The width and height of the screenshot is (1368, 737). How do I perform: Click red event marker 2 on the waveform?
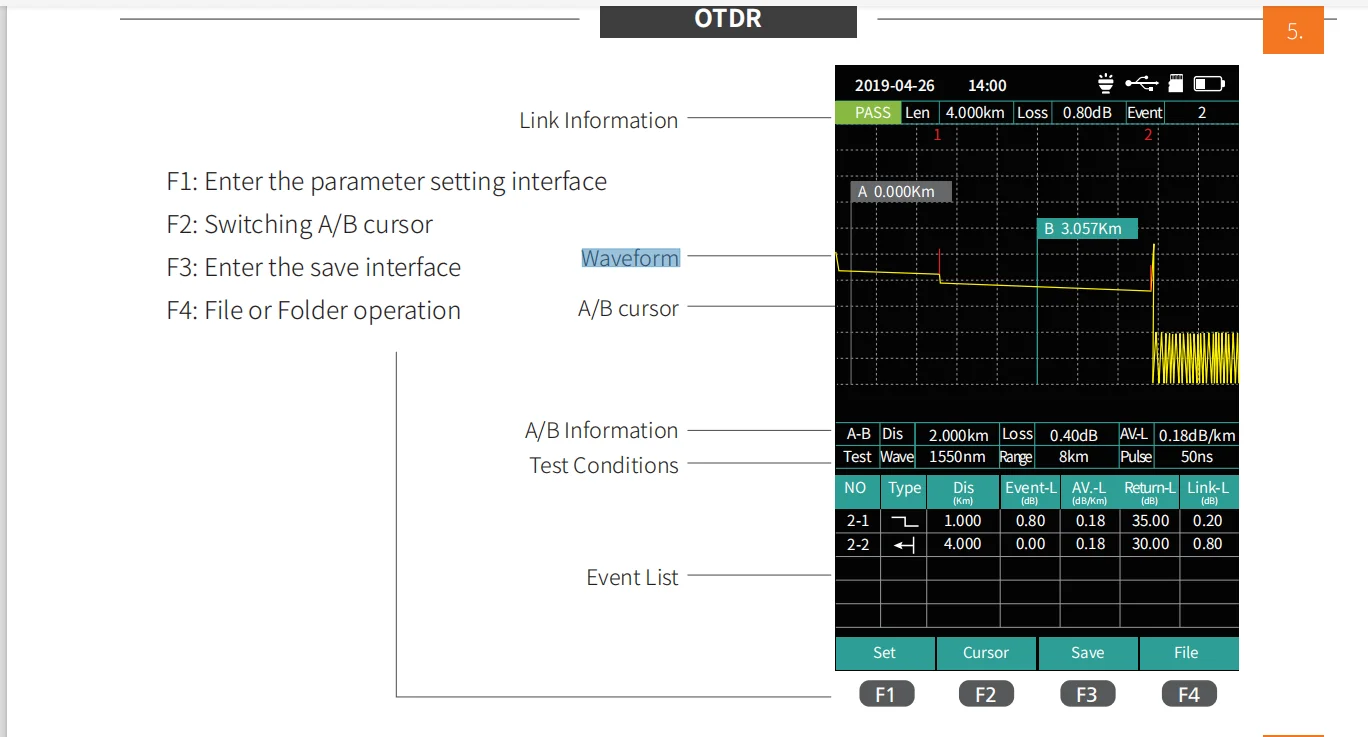[x=1148, y=135]
